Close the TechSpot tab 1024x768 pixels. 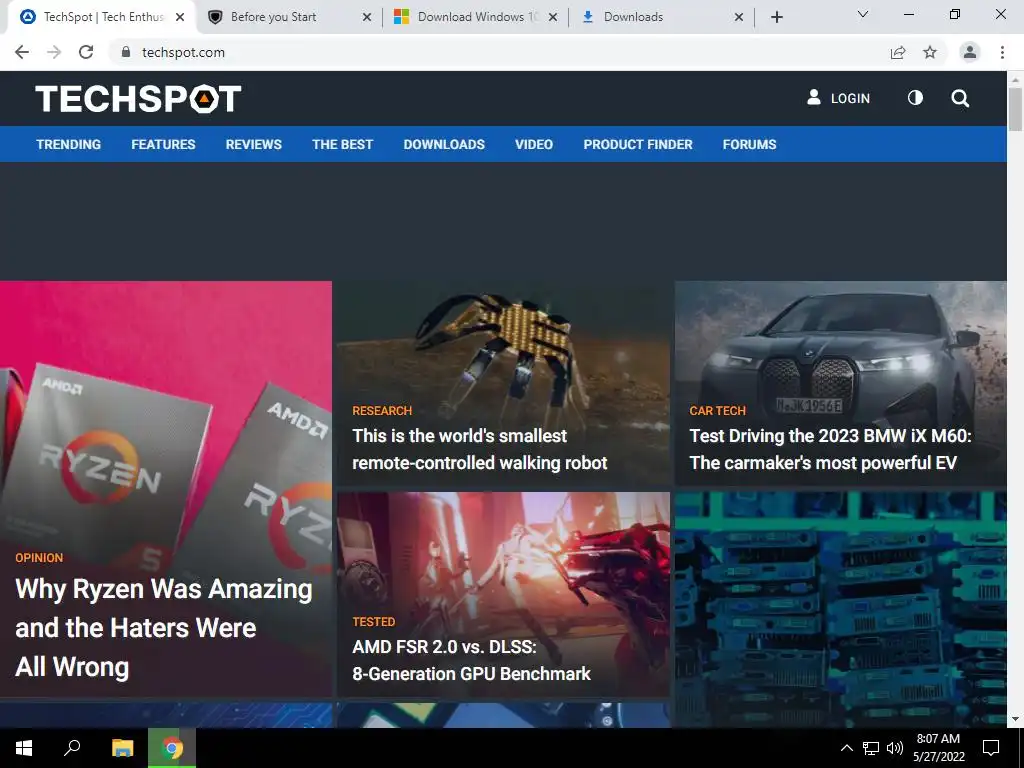[x=180, y=17]
